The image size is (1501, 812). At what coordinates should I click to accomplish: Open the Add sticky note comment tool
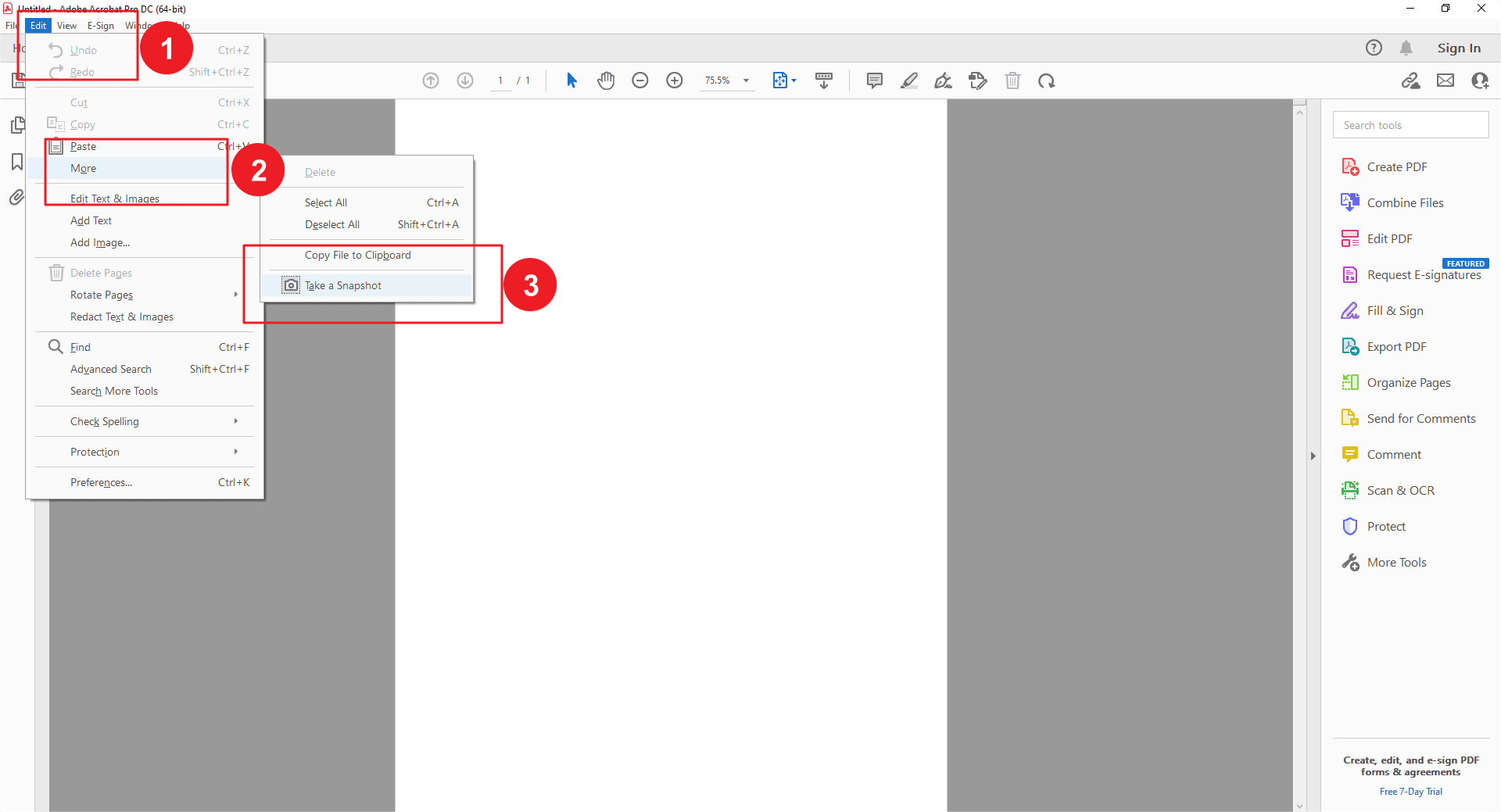click(x=874, y=80)
